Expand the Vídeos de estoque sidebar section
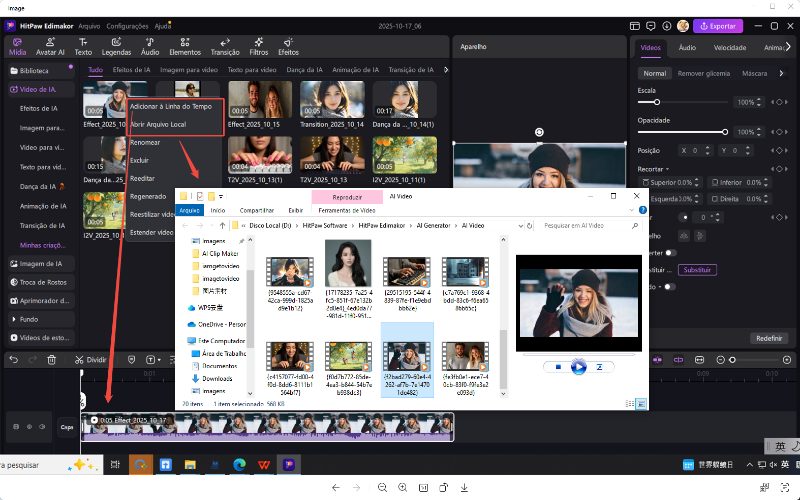Viewport: 800px width, 500px height. [x=42, y=337]
